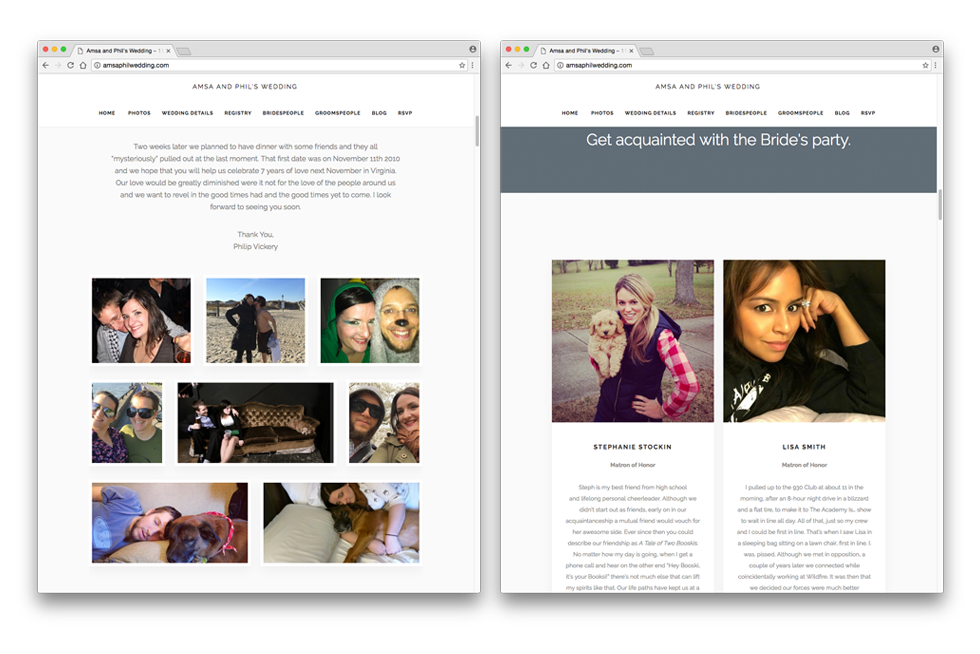Click the address bar URL in the left window
The width and height of the screenshot is (980, 654).
136,65
